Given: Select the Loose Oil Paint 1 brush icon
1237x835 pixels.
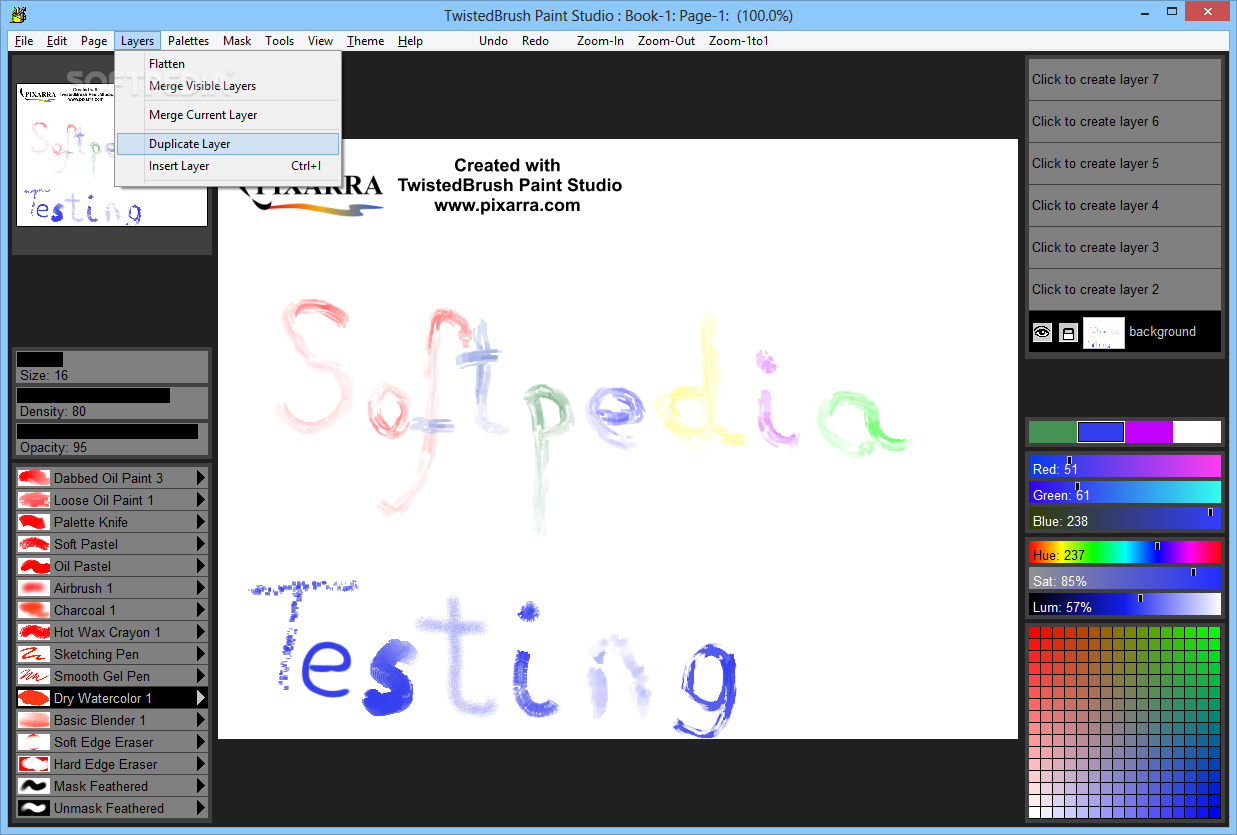Looking at the screenshot, I should tap(34, 500).
